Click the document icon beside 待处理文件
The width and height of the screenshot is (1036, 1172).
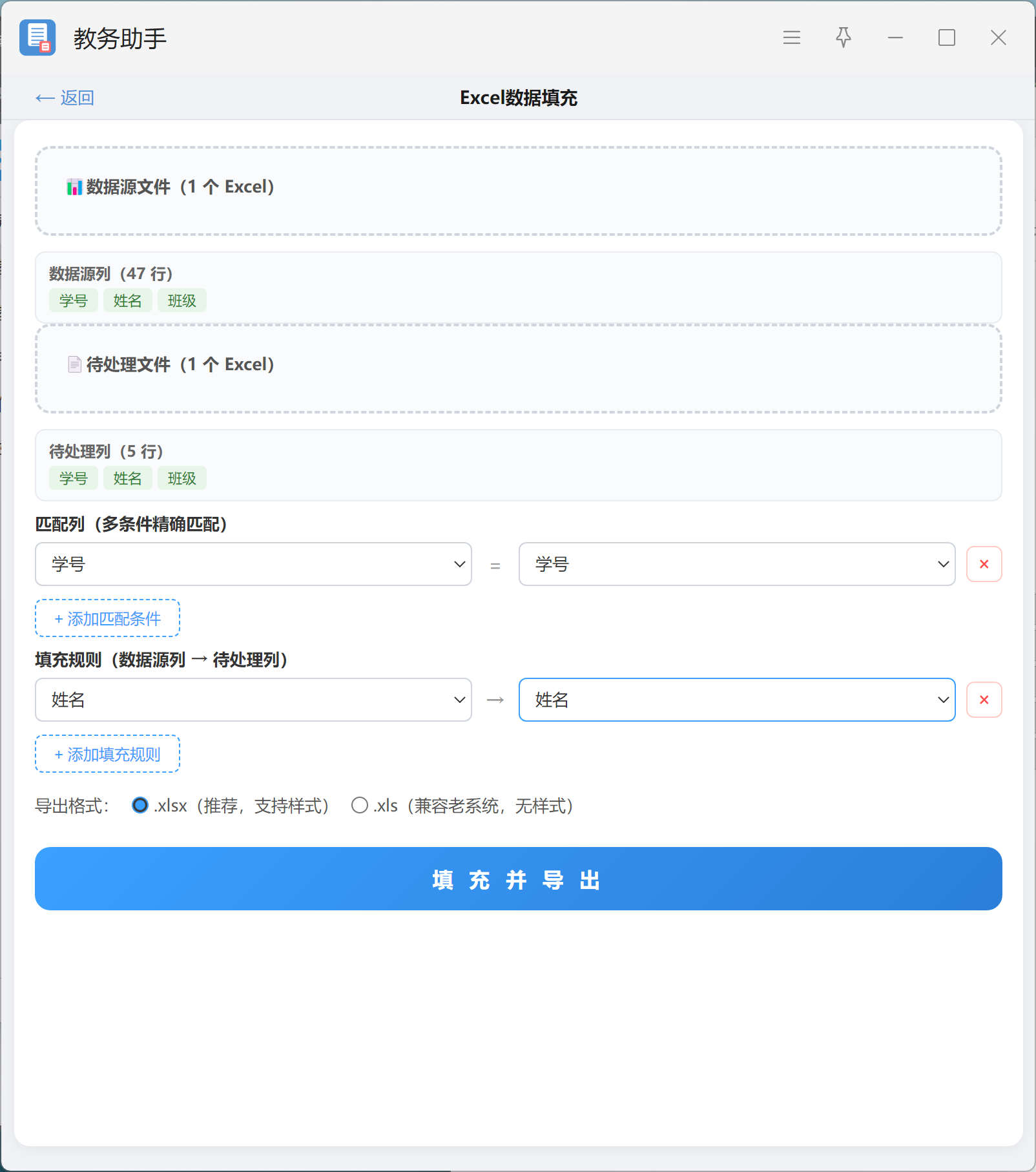pos(74,364)
